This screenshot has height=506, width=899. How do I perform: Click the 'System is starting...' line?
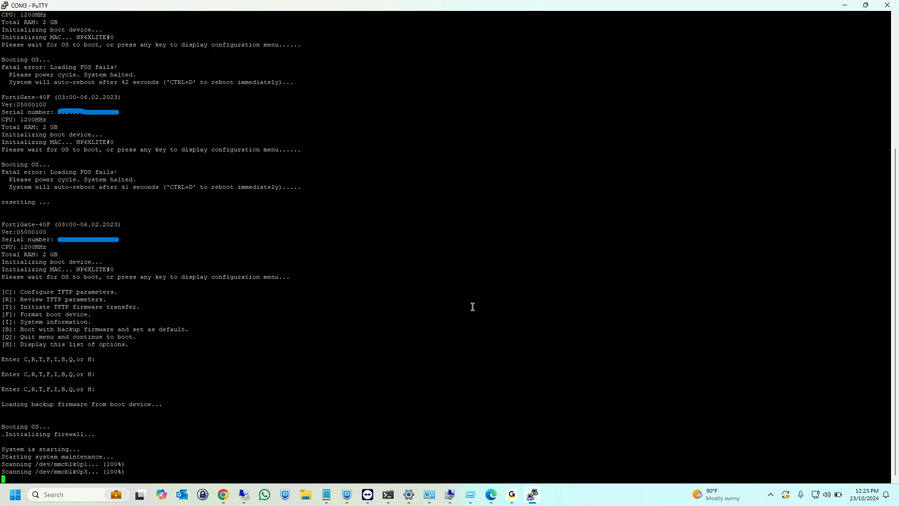[x=41, y=449]
